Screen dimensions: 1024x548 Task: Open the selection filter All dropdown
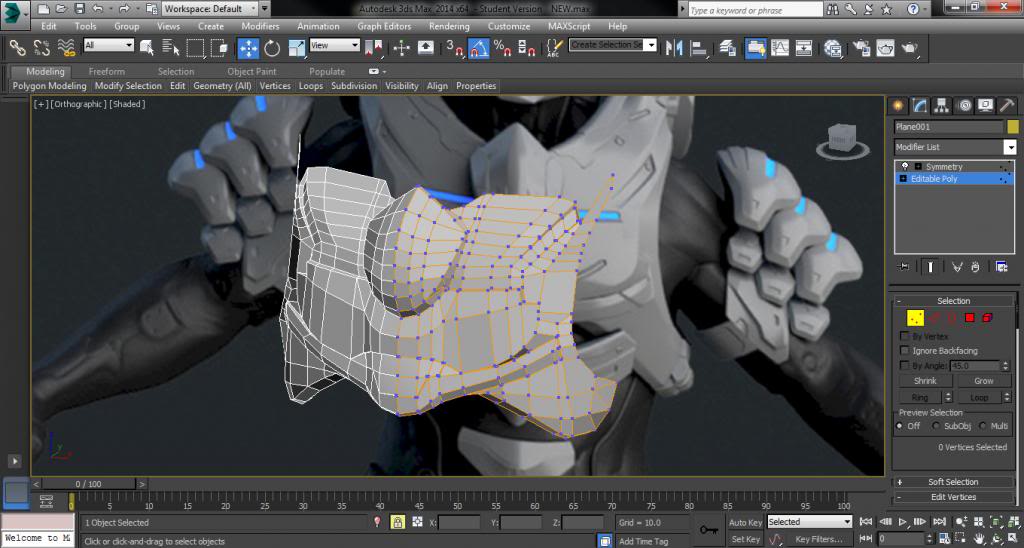tap(109, 46)
